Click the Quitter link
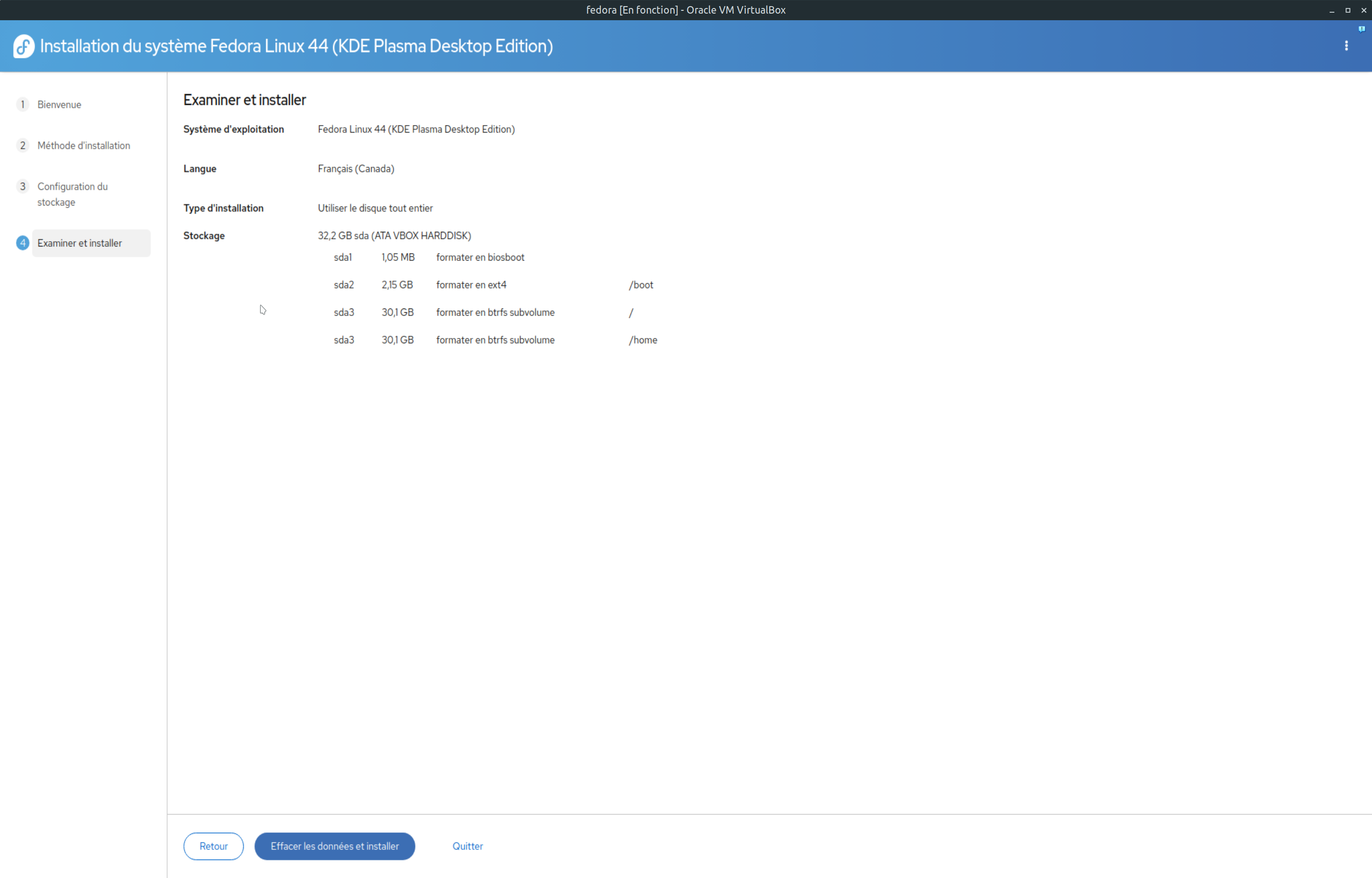Screen dimensions: 1372x878 [x=468, y=846]
